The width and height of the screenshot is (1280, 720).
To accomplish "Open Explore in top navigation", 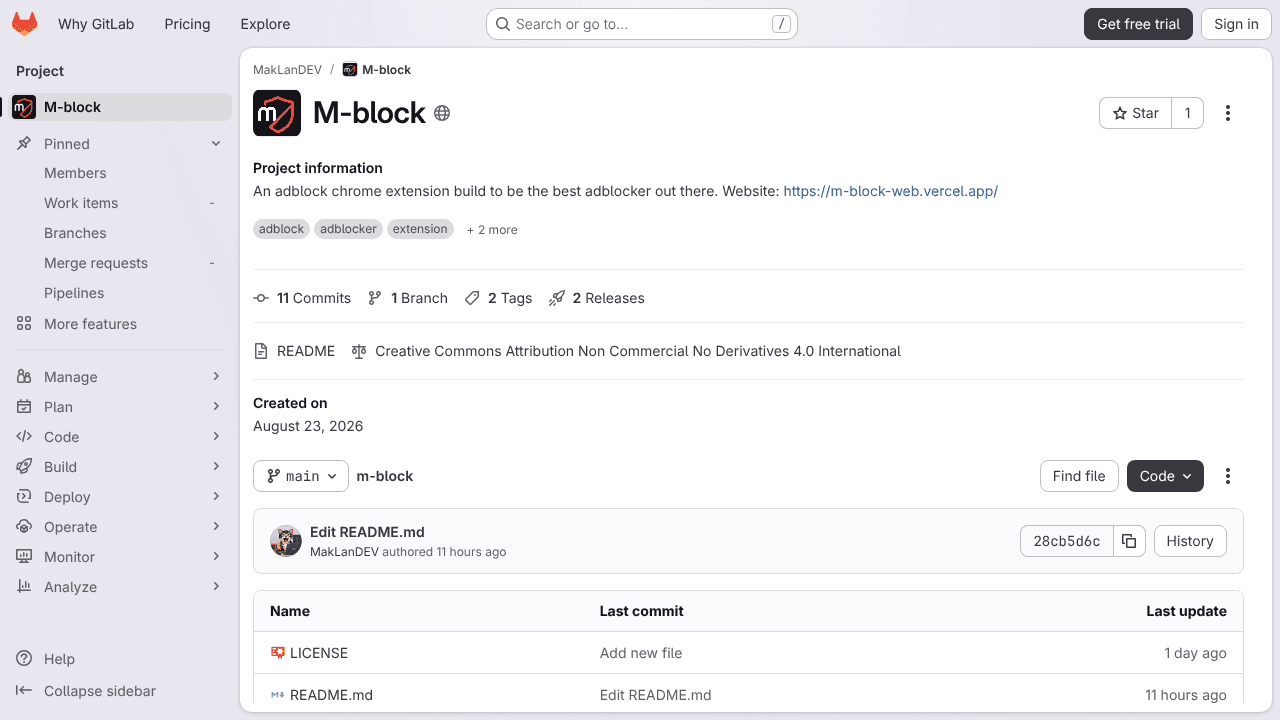I will pyautogui.click(x=265, y=24).
